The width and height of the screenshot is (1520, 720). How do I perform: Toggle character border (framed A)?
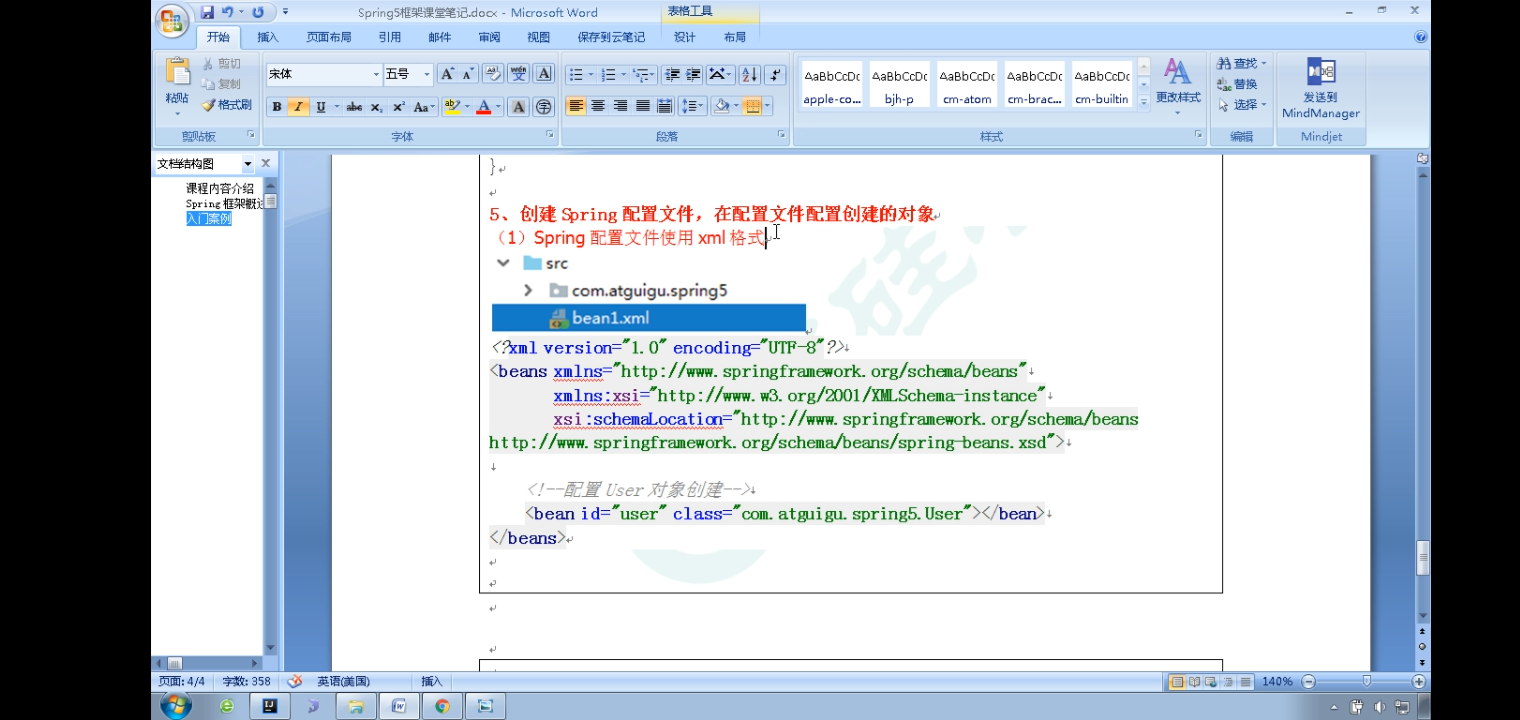(x=544, y=74)
